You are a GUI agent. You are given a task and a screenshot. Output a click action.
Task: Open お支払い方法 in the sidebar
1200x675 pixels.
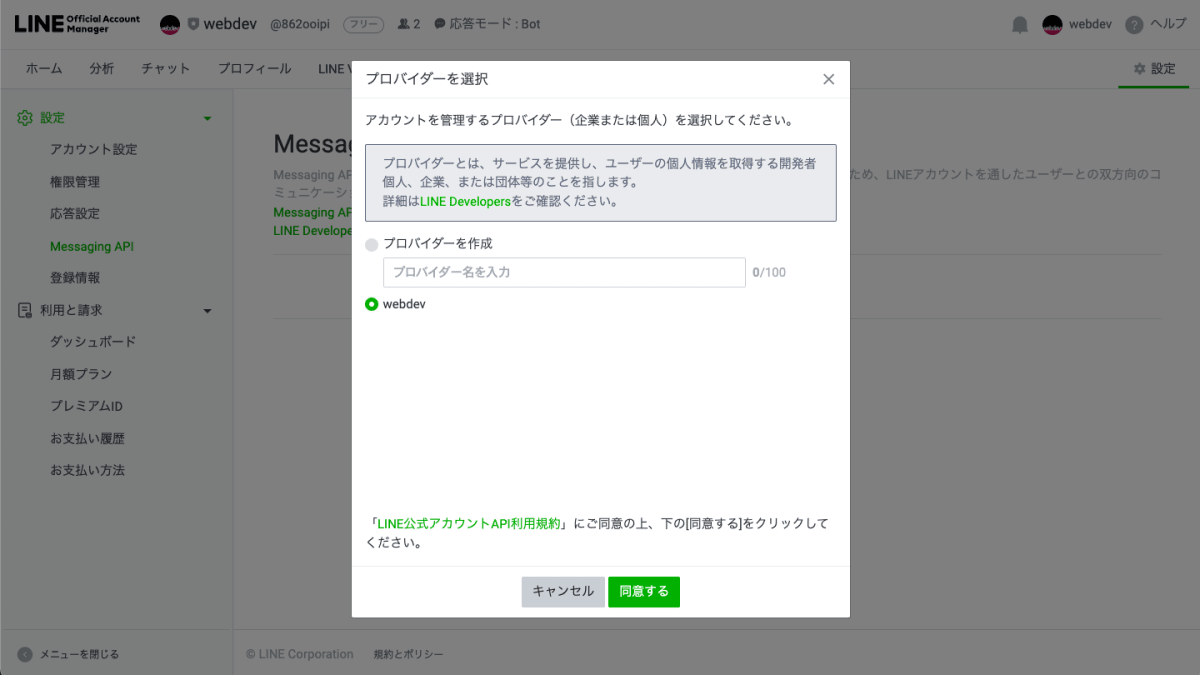click(88, 470)
